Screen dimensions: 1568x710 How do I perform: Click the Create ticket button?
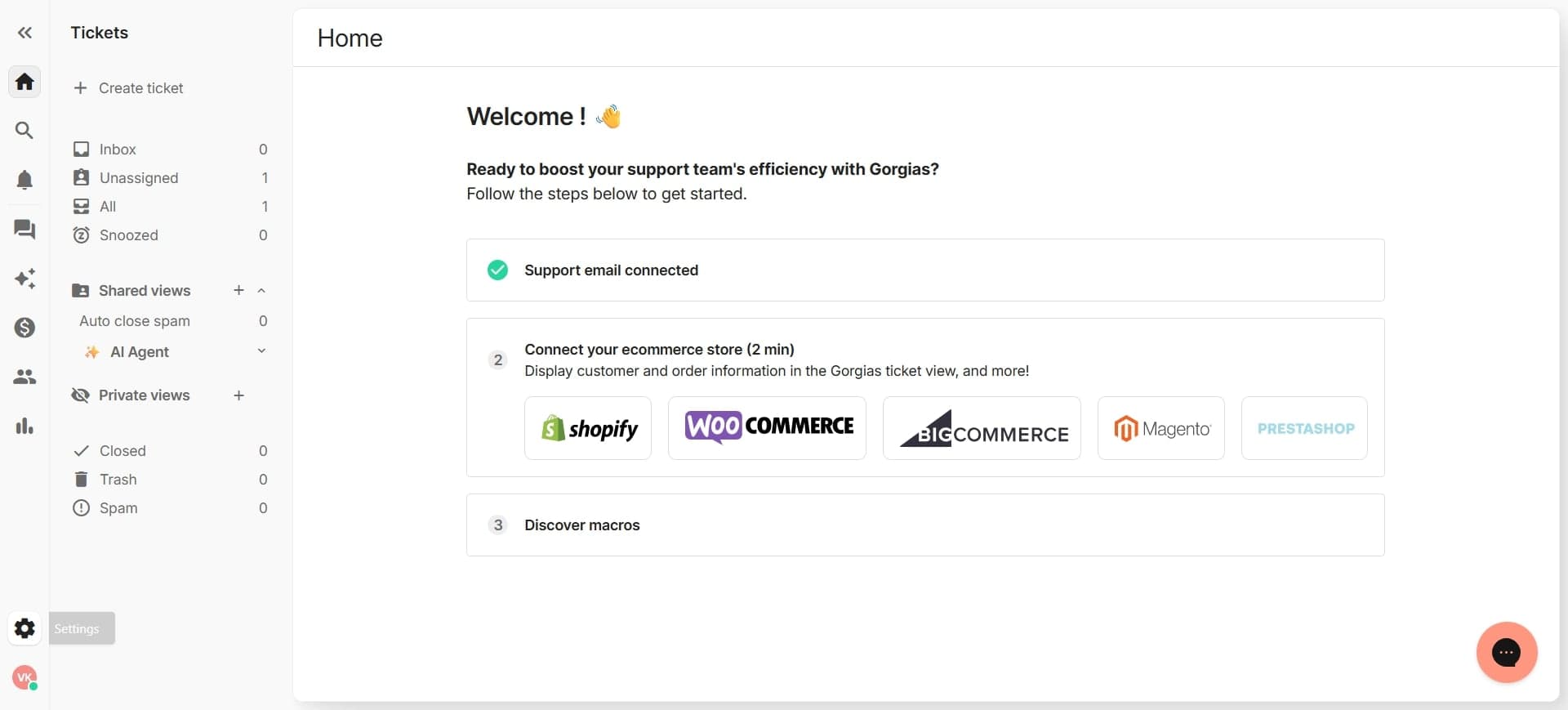tap(129, 87)
